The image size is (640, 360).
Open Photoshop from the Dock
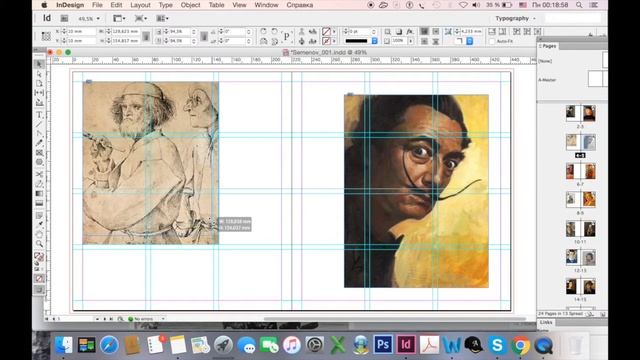[x=382, y=344]
